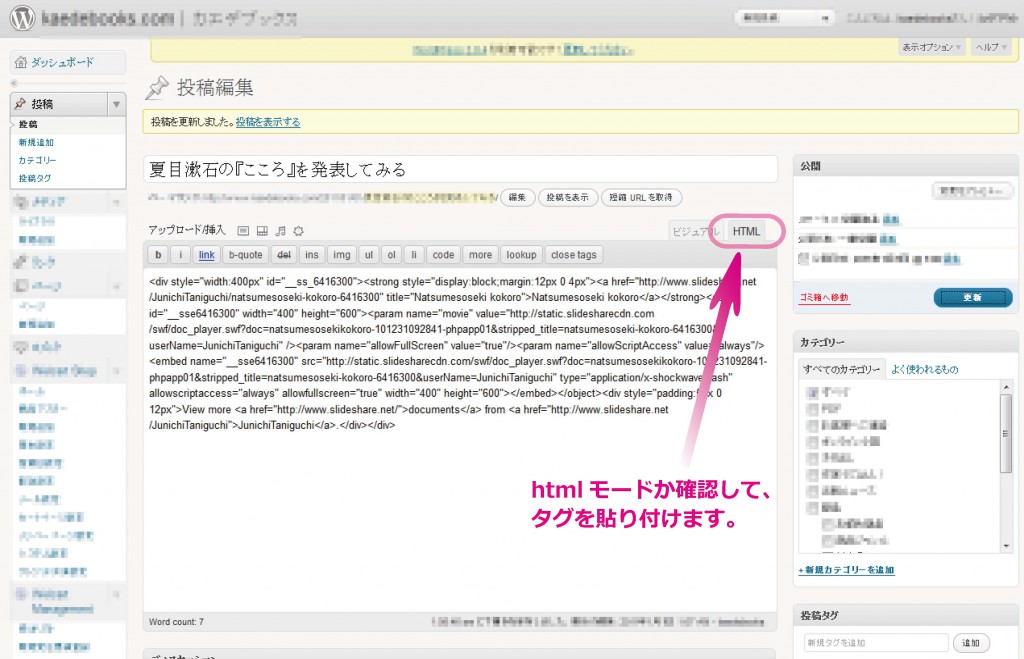Viewport: 1024px width, 659px height.
Task: Click the WordPress logo icon
Action: pyautogui.click(x=22, y=18)
